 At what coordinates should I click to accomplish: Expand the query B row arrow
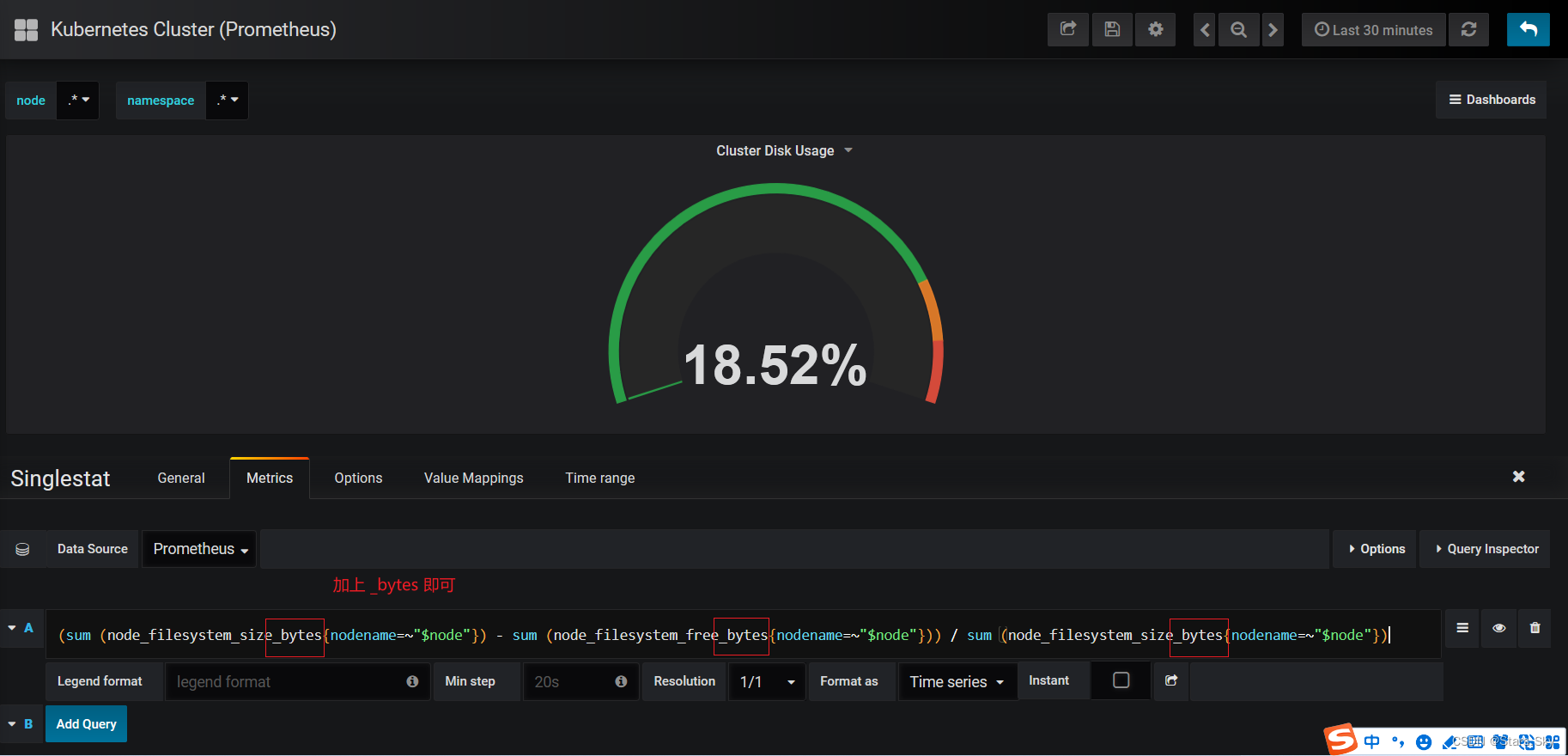(x=12, y=724)
